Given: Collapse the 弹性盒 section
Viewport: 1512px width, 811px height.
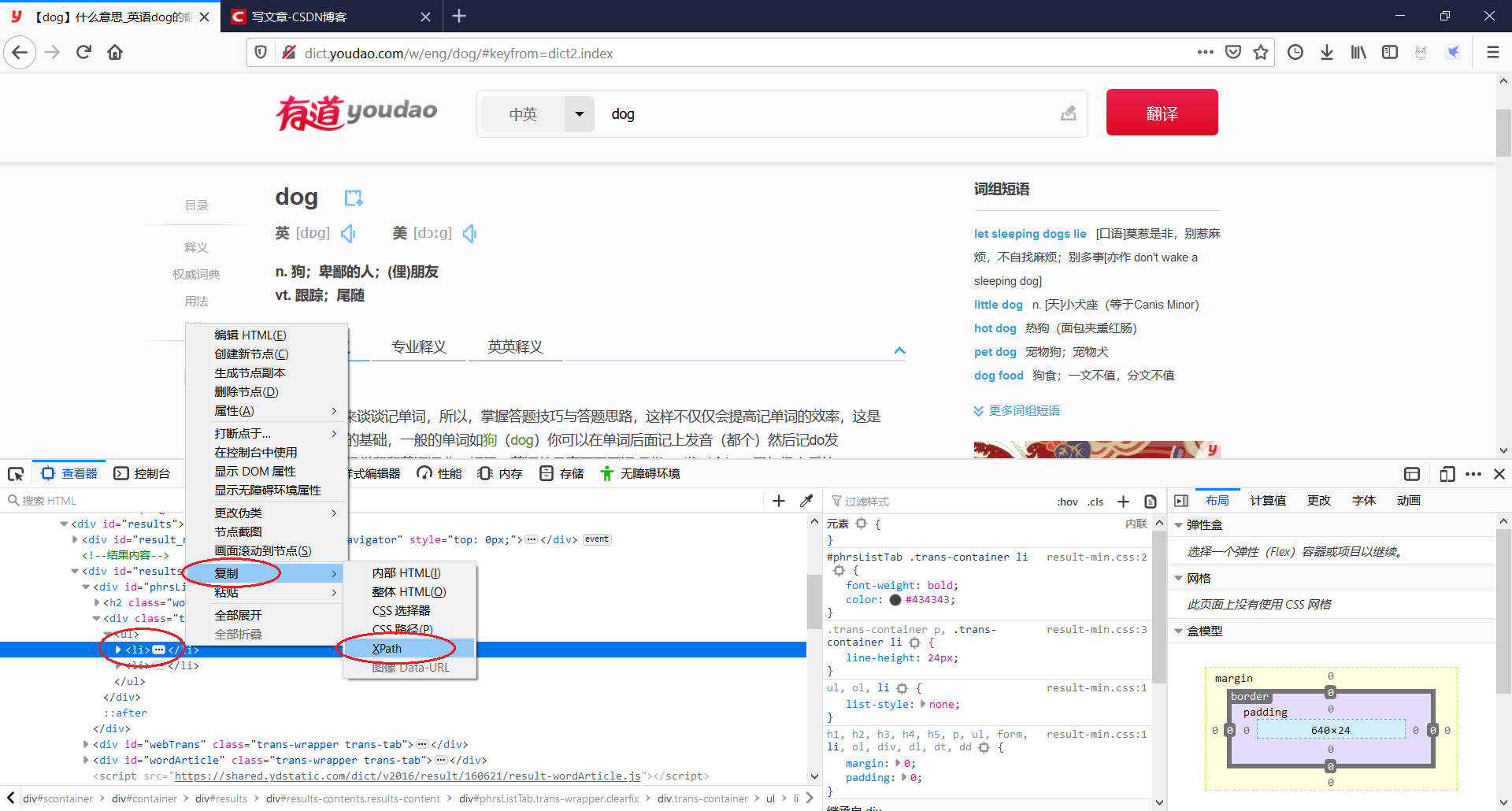Looking at the screenshot, I should click(x=1179, y=525).
